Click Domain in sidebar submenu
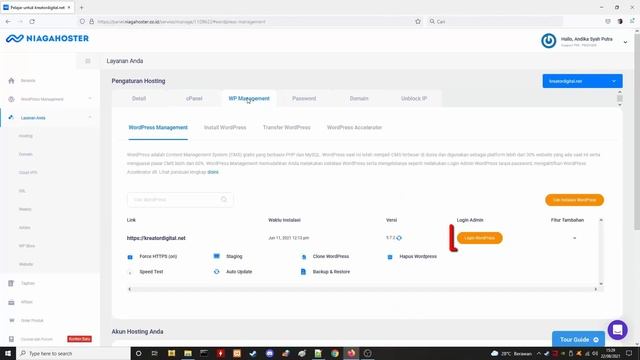Image resolution: width=640 pixels, height=360 pixels. click(x=26, y=154)
